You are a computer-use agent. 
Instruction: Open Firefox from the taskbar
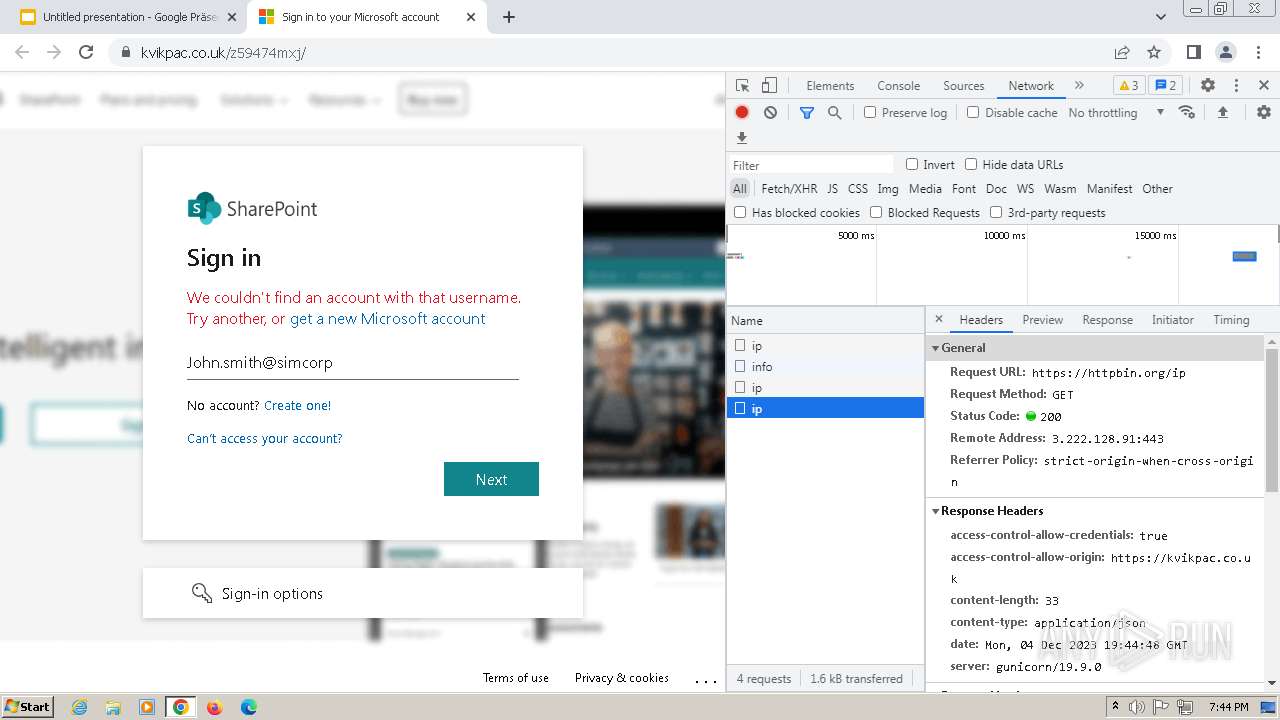pos(214,707)
